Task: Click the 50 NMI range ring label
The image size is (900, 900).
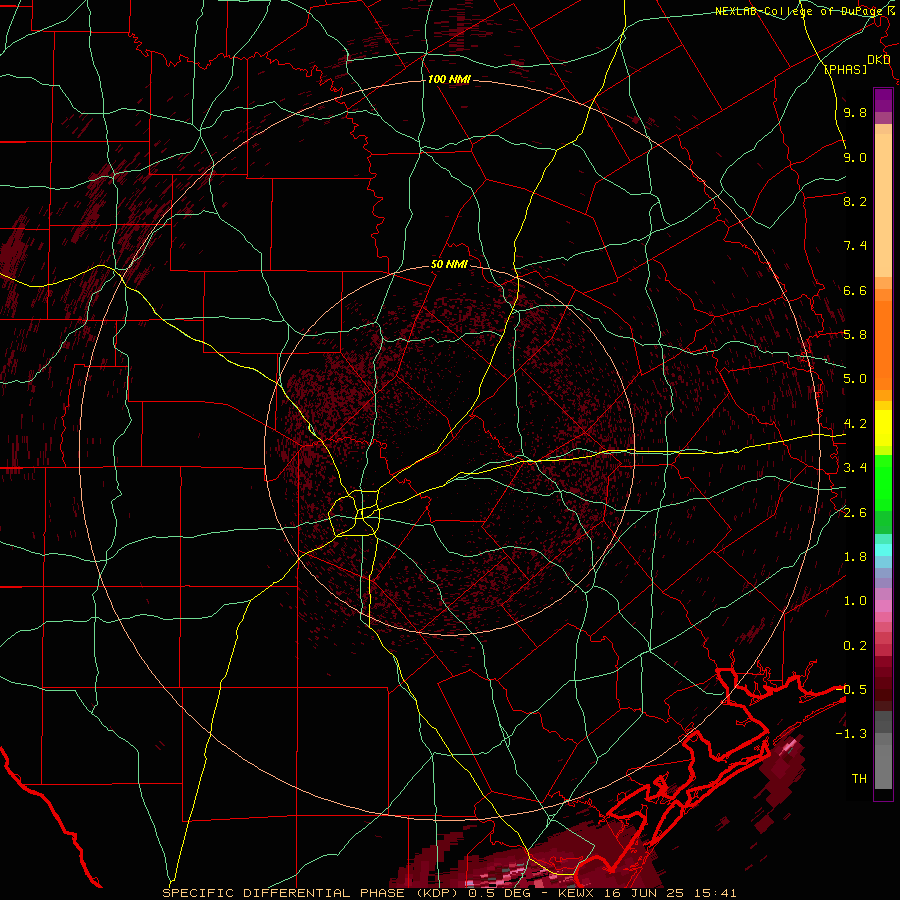Action: coord(449,265)
